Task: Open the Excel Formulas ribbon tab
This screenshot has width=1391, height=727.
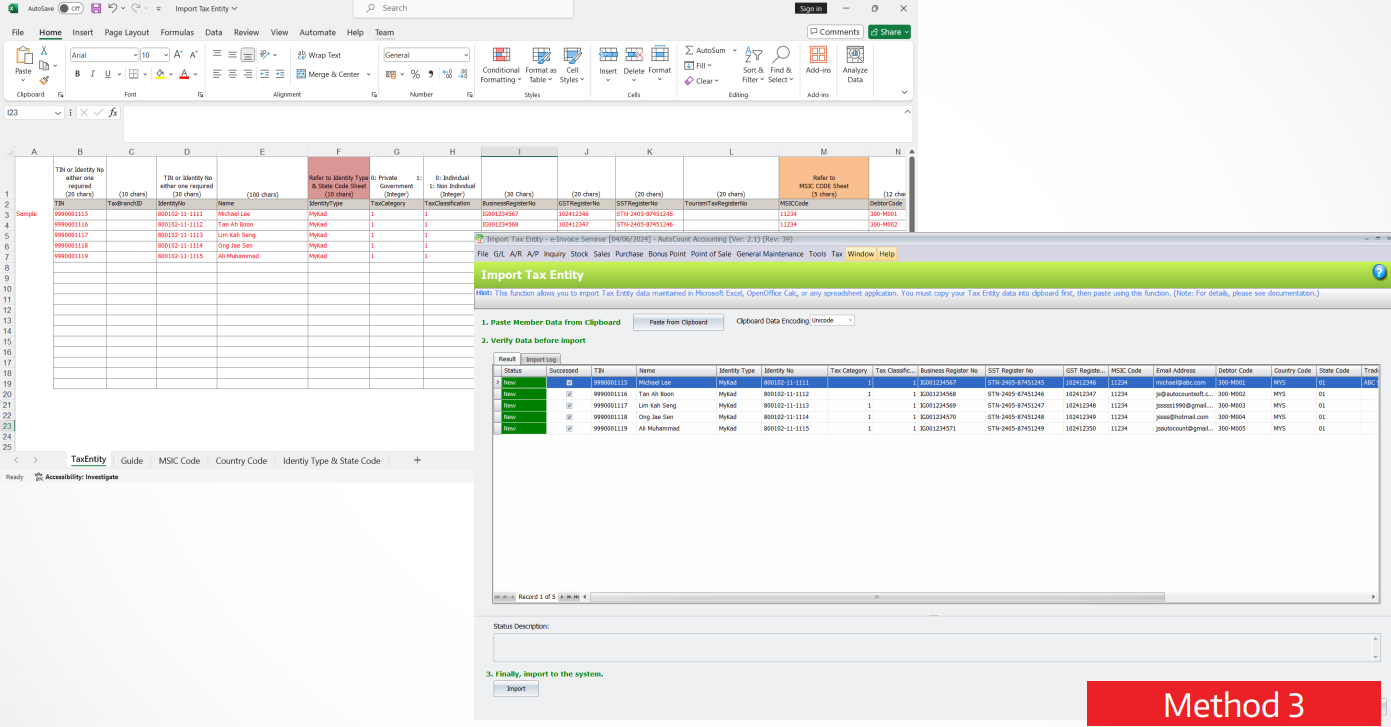Action: pos(177,32)
